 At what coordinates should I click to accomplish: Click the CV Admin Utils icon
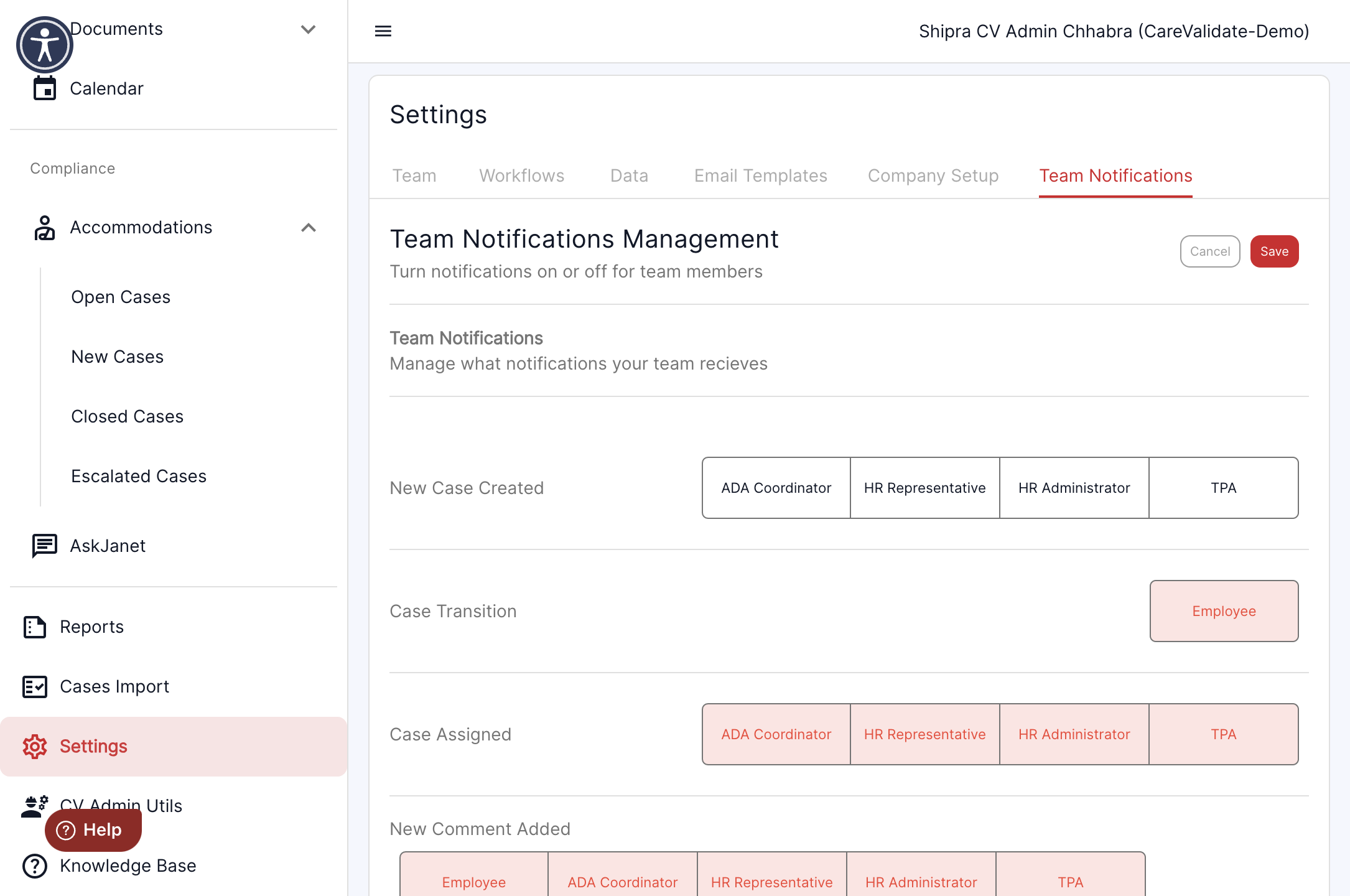[x=35, y=806]
